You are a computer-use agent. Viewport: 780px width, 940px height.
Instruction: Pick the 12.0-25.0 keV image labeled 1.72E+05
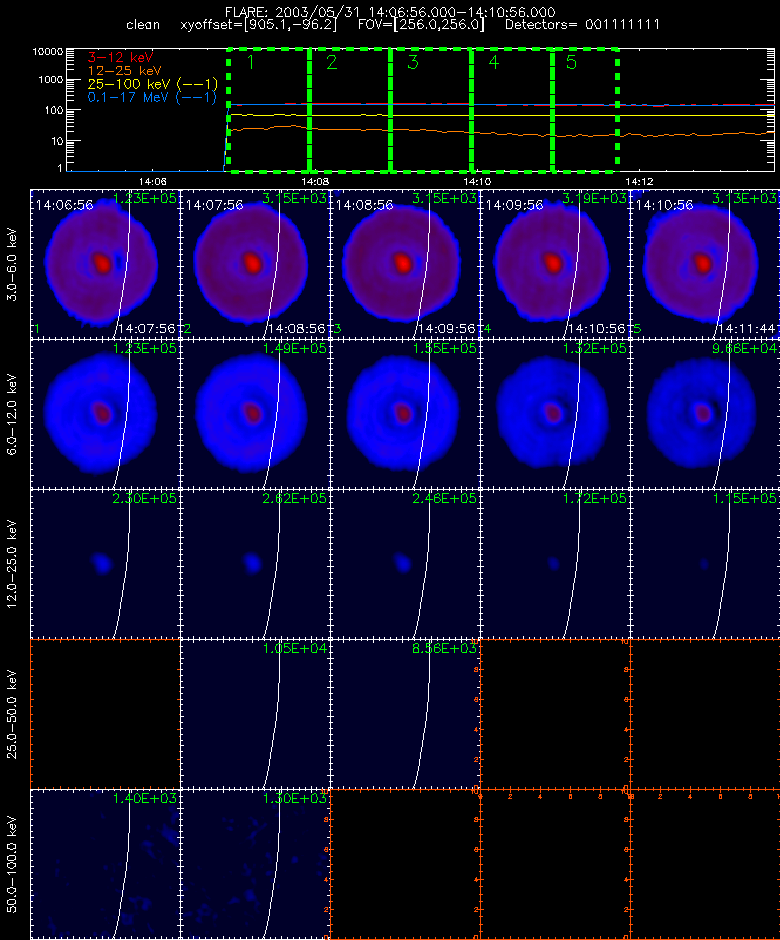(555, 564)
